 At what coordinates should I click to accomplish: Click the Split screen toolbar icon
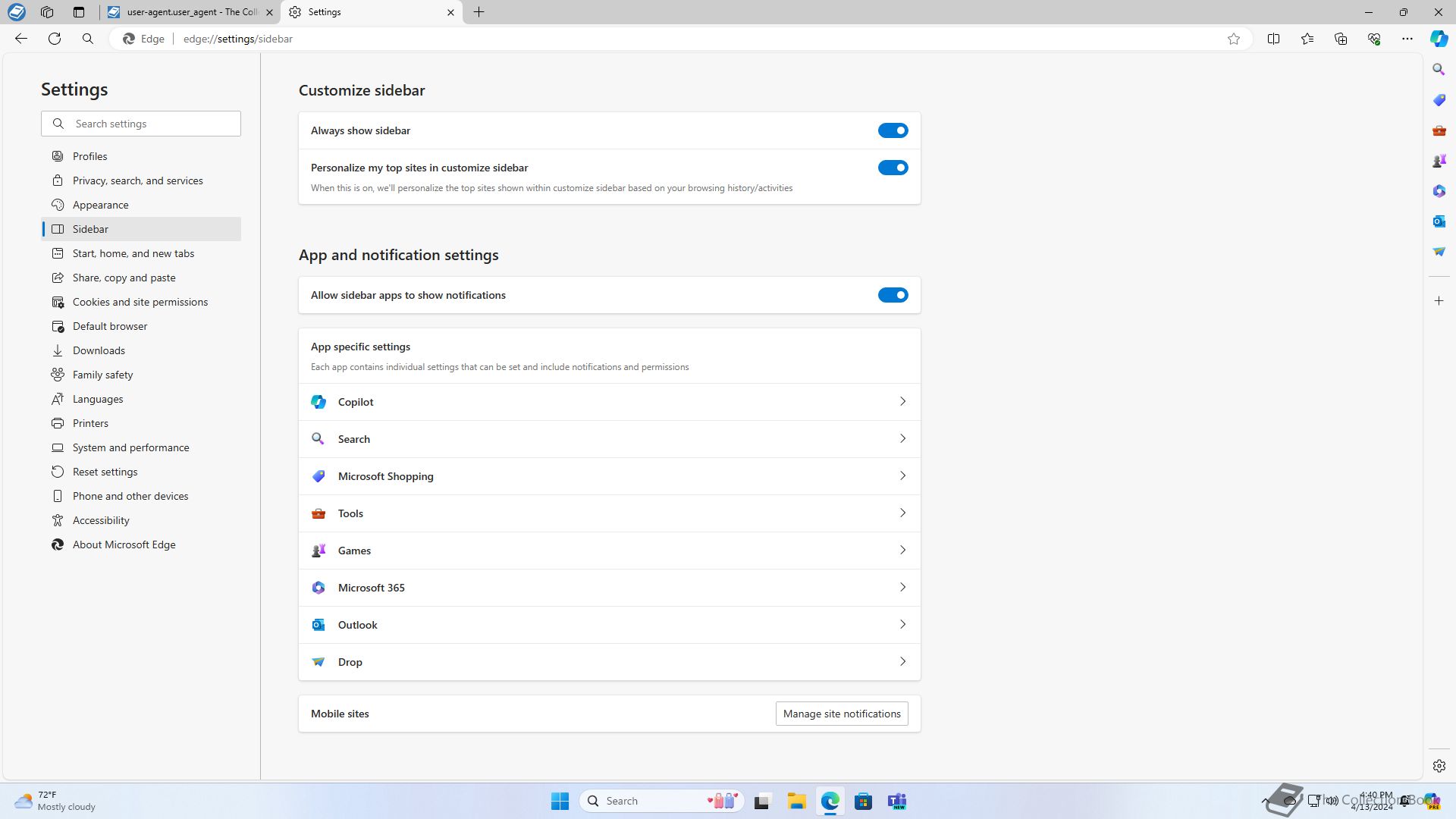click(1273, 39)
